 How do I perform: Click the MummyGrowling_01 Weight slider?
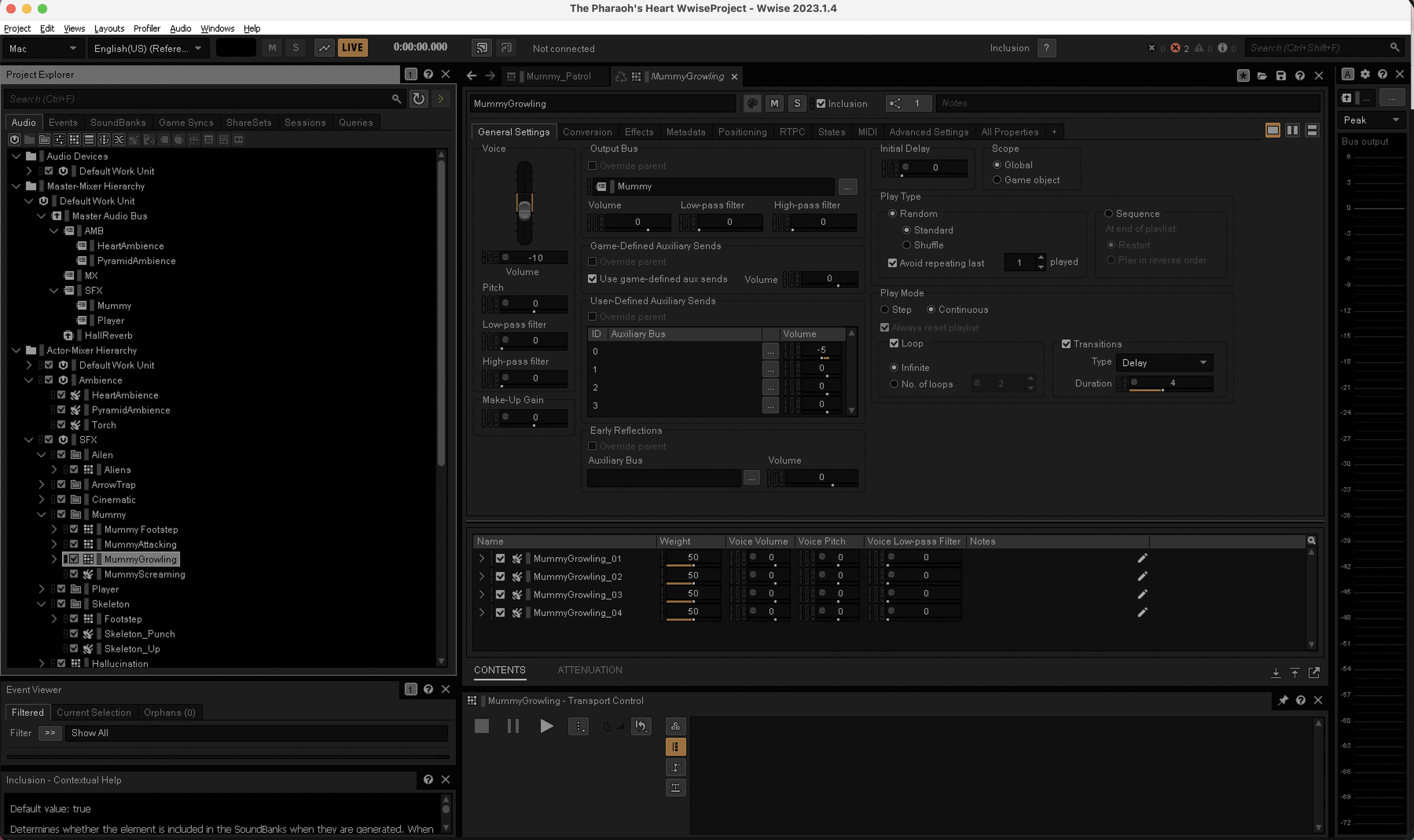tap(692, 558)
